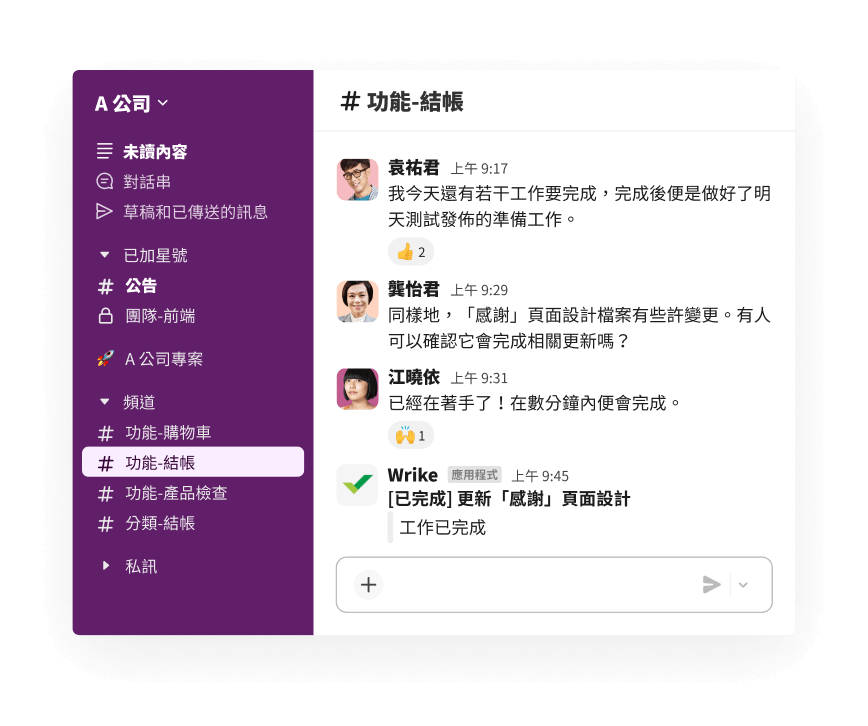Toggle the thumbs up reaction with count 2
Image resolution: width=868 pixels, height=726 pixels.
pos(411,252)
